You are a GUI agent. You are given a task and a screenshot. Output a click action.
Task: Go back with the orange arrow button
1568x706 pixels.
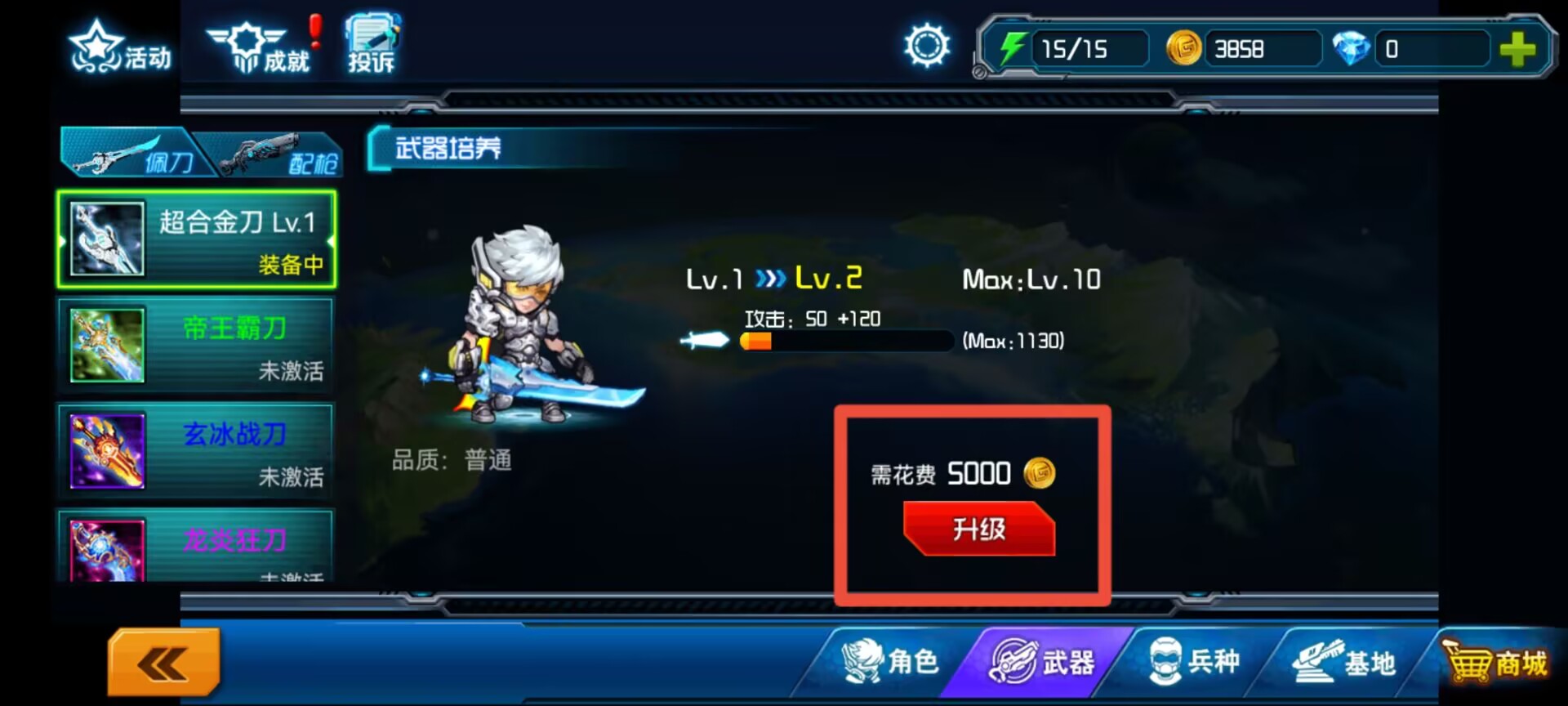[163, 662]
